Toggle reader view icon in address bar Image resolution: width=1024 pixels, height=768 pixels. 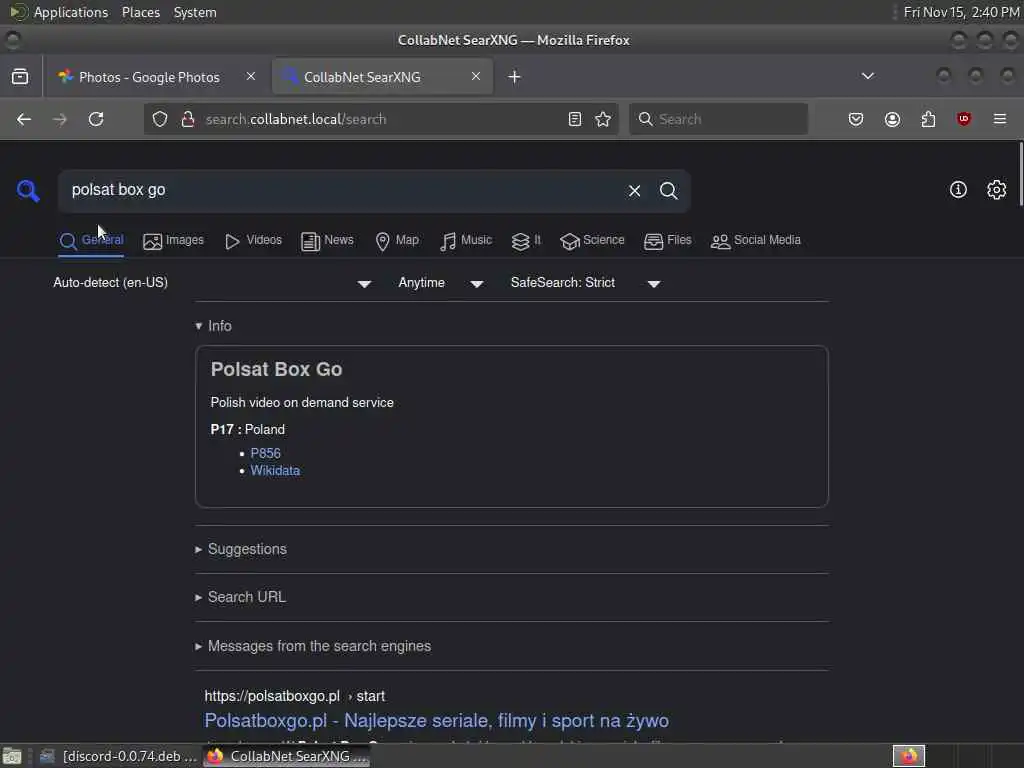pos(575,119)
